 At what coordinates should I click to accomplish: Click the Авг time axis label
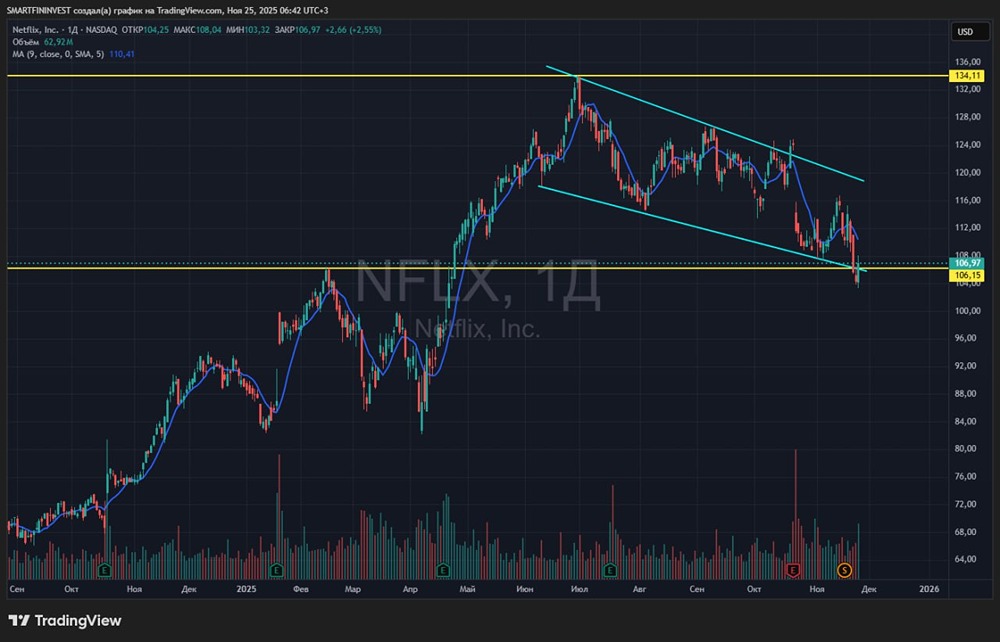[x=639, y=589]
